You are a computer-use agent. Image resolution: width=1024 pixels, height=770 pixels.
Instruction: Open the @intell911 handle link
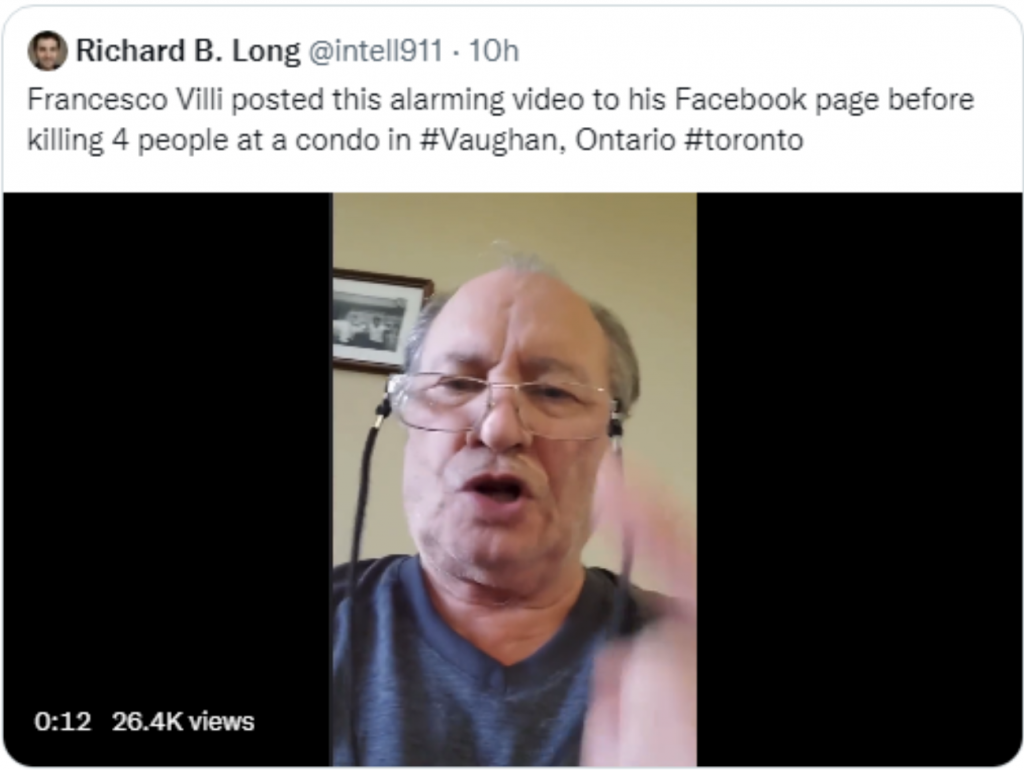[375, 51]
